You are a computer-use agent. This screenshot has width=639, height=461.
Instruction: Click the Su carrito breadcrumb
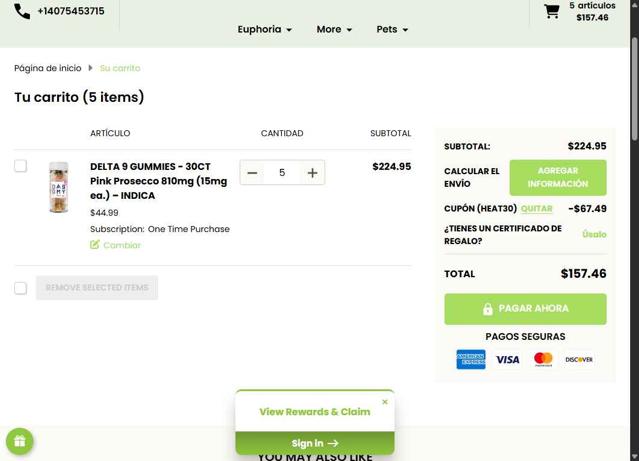point(120,68)
